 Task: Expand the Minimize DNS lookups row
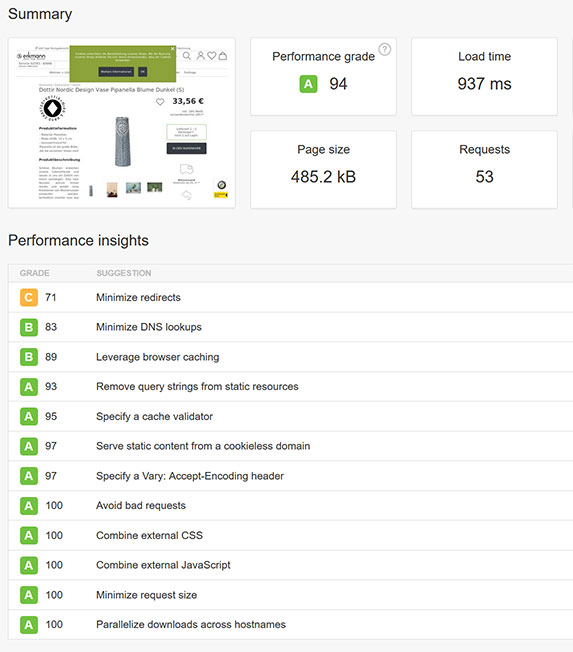290,327
